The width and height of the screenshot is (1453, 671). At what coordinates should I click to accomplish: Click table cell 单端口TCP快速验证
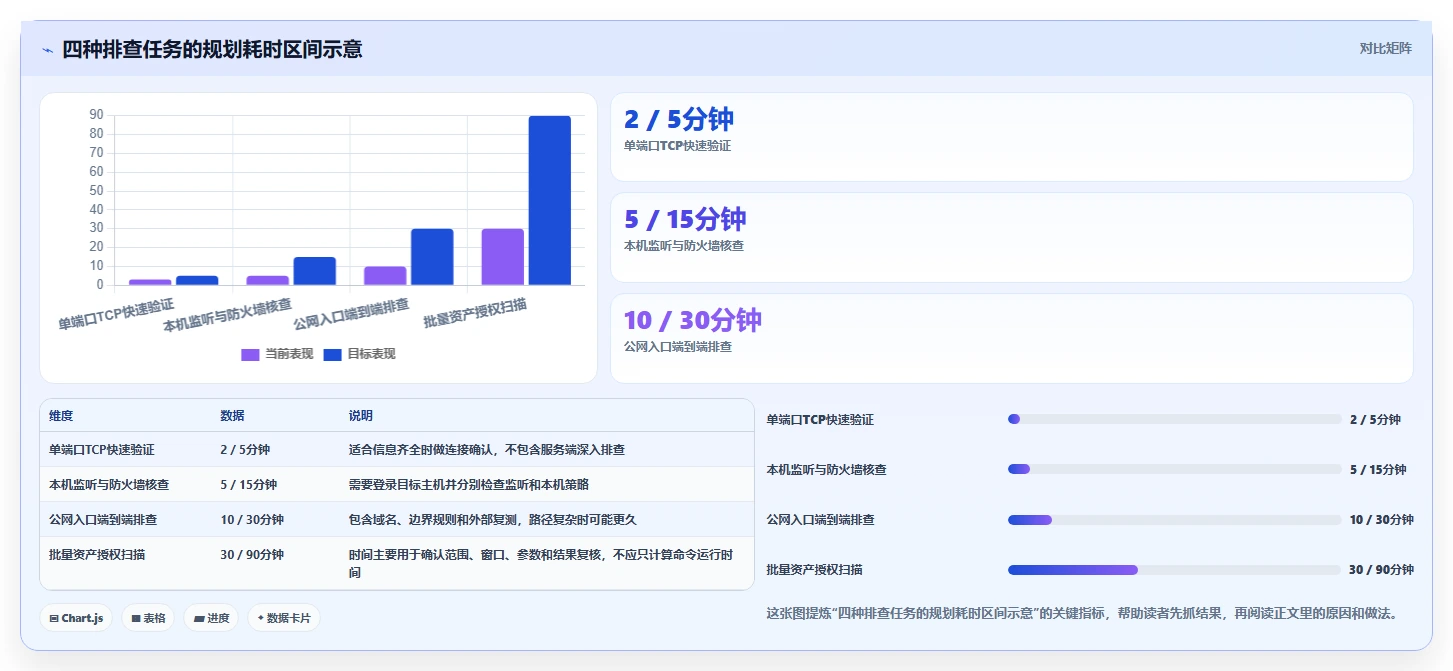pyautogui.click(x=102, y=450)
